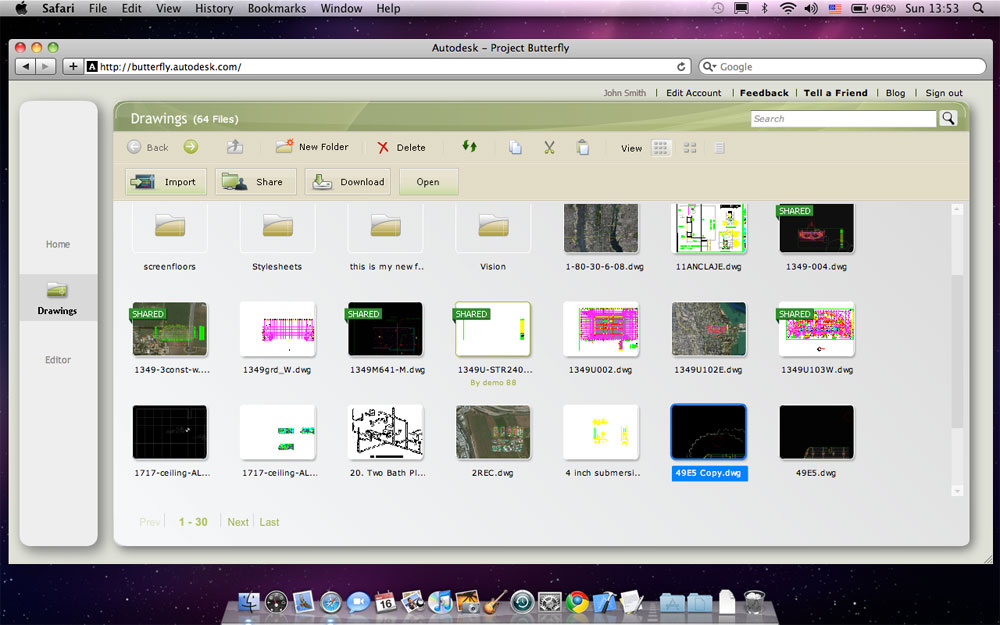Select 1349U-STR240 thumbnail
This screenshot has width=1000, height=625.
coord(493,329)
